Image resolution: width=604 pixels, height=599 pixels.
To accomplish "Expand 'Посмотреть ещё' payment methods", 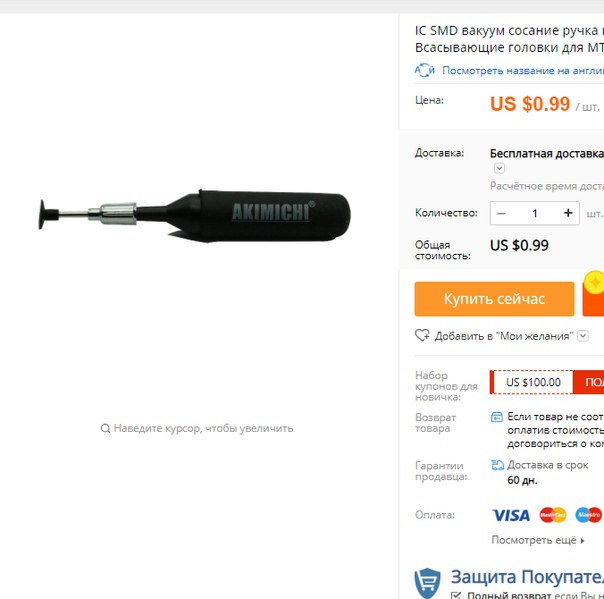I will 538,540.
